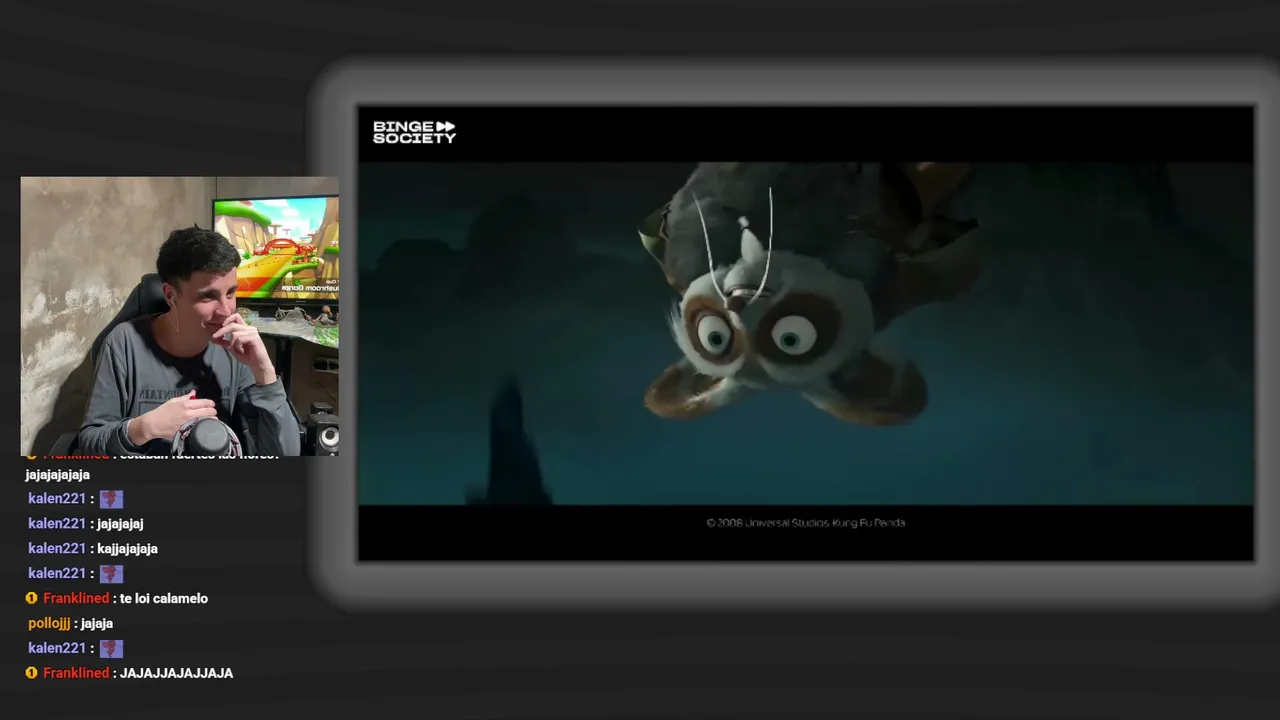The width and height of the screenshot is (1280, 720).
Task: Click kalen221's emote right before "te loi calamelo"
Action: pyautogui.click(x=111, y=573)
